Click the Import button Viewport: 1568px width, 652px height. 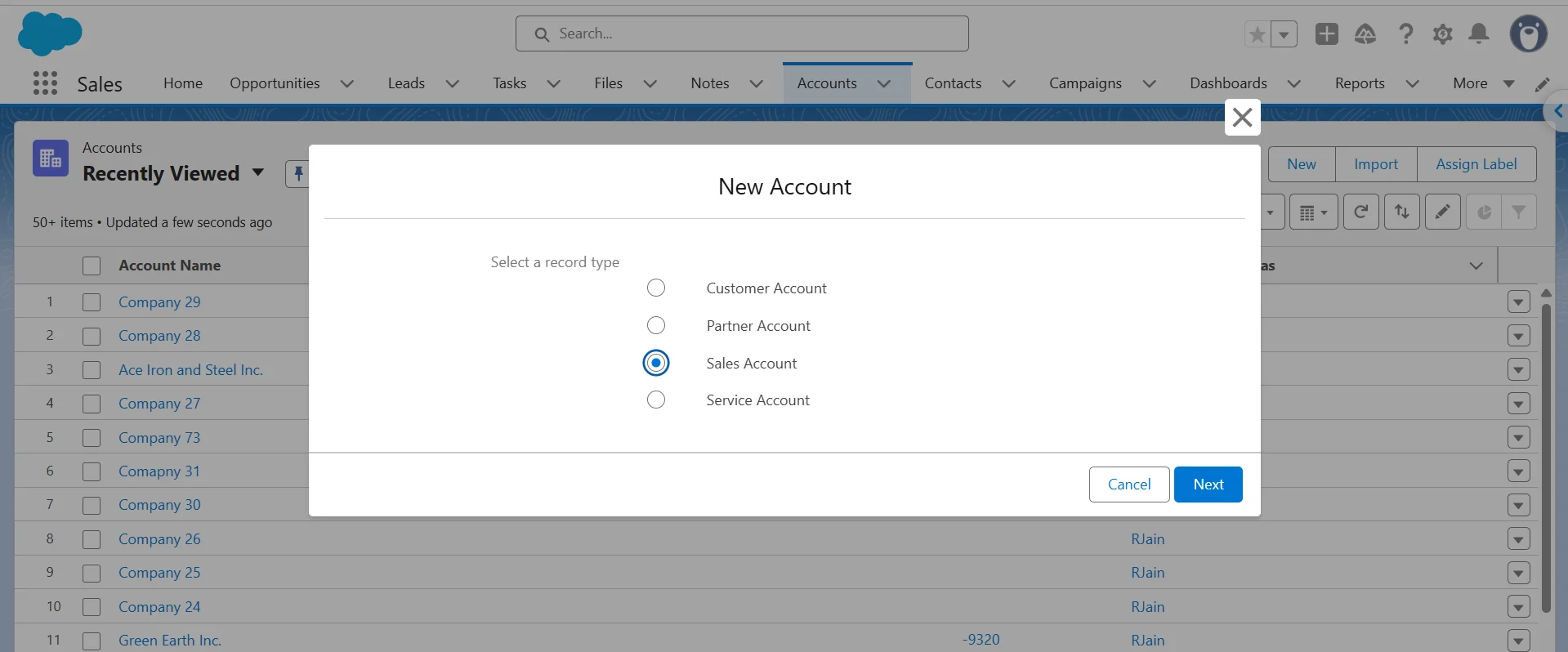(x=1376, y=164)
